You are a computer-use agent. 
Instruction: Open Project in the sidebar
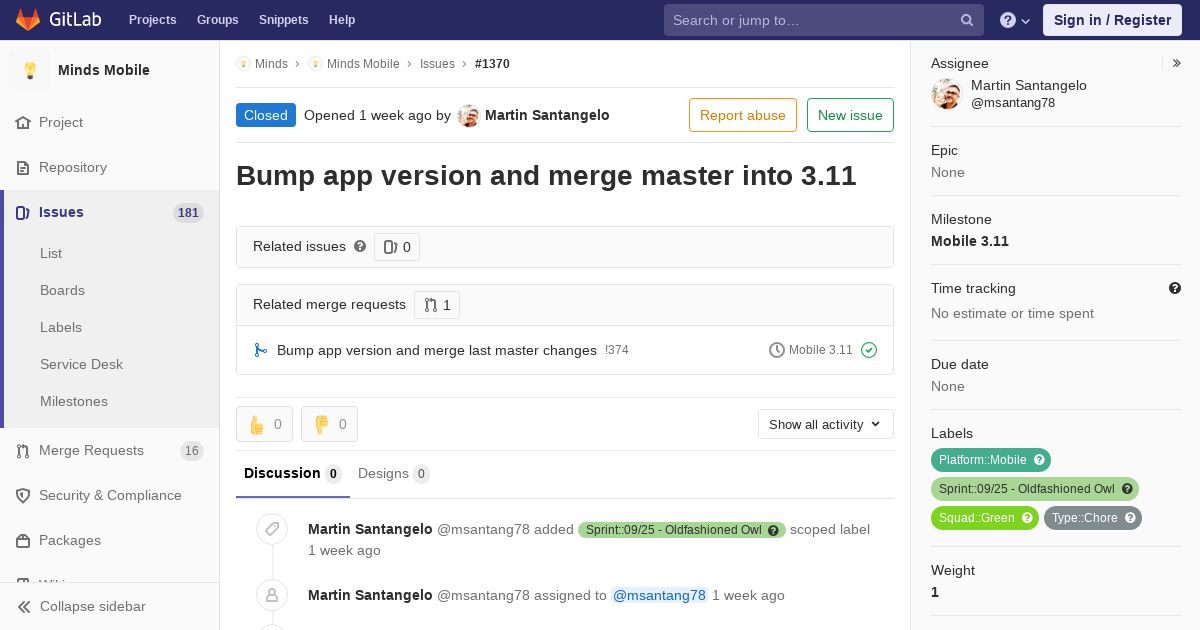pos(109,122)
